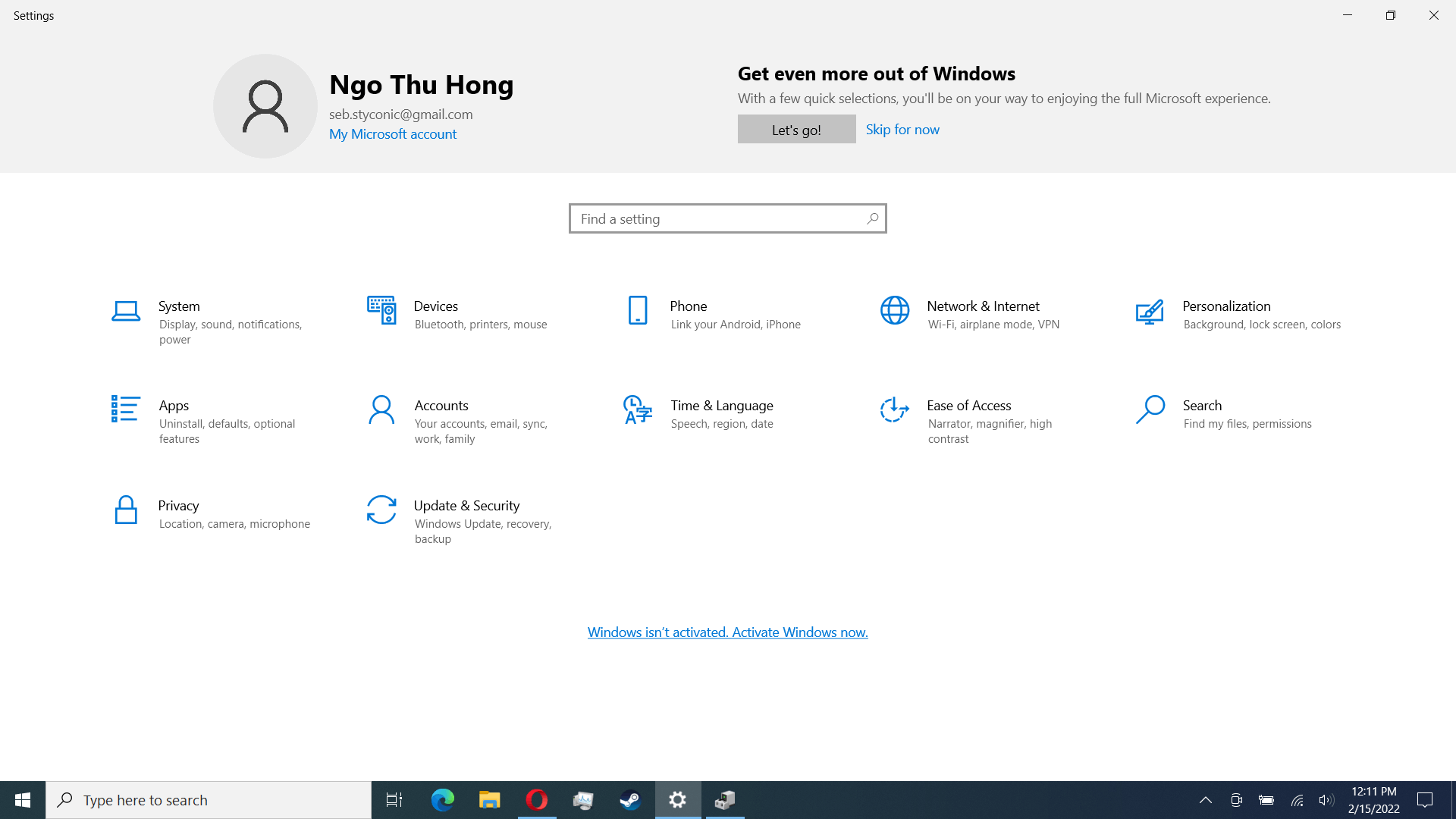Open the Search settings magnifier icon
The height and width of the screenshot is (819, 1456).
click(x=1150, y=409)
